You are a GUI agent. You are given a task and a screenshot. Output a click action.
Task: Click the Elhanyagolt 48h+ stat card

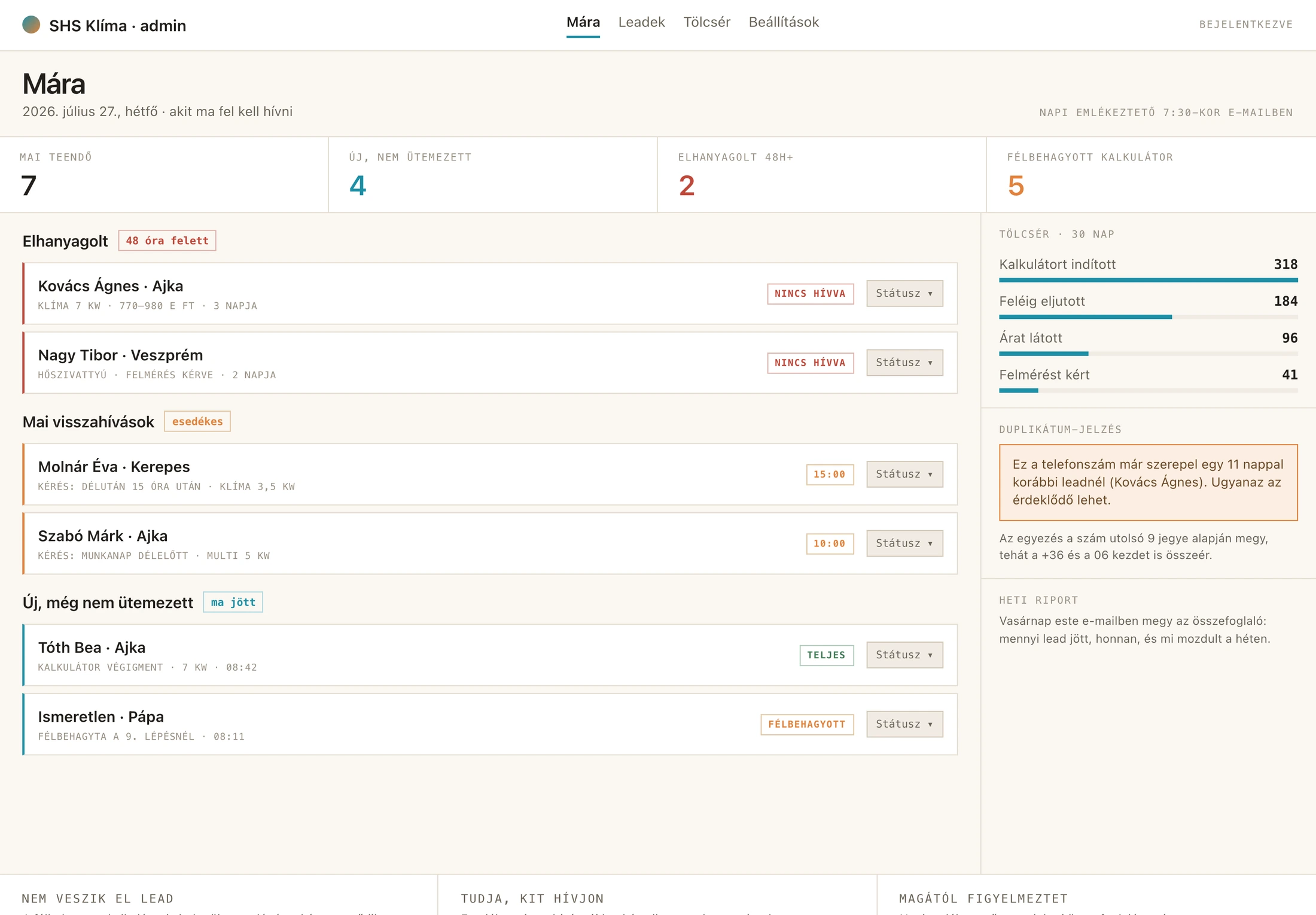822,175
